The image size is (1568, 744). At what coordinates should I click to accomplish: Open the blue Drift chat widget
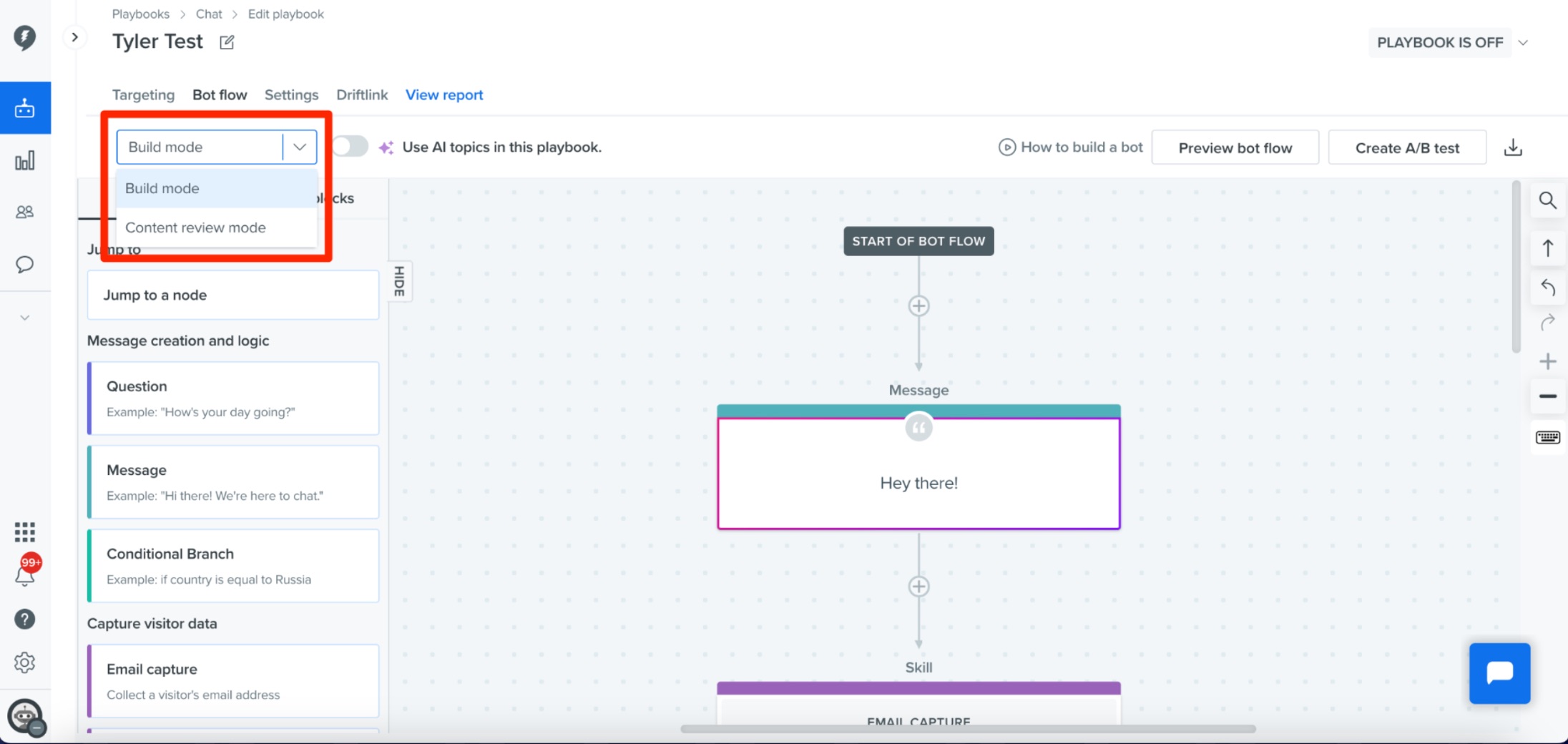[x=1499, y=673]
